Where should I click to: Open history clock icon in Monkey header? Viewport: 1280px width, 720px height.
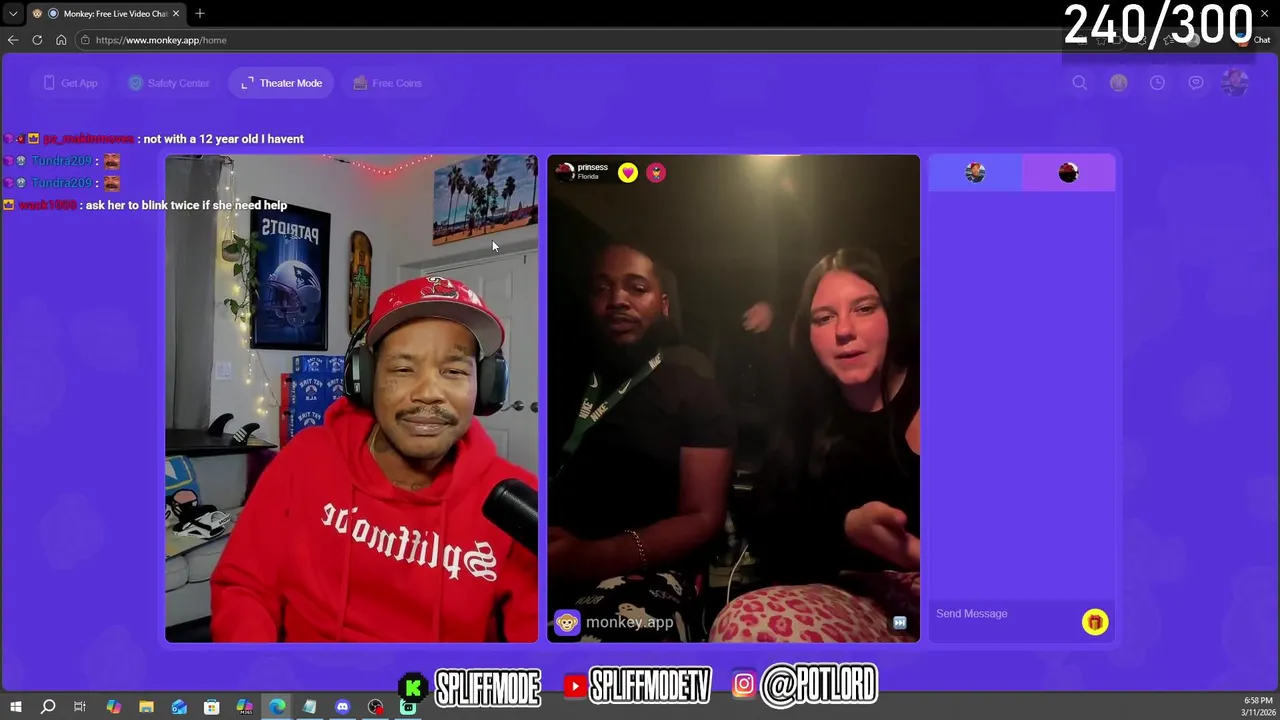tap(1157, 83)
